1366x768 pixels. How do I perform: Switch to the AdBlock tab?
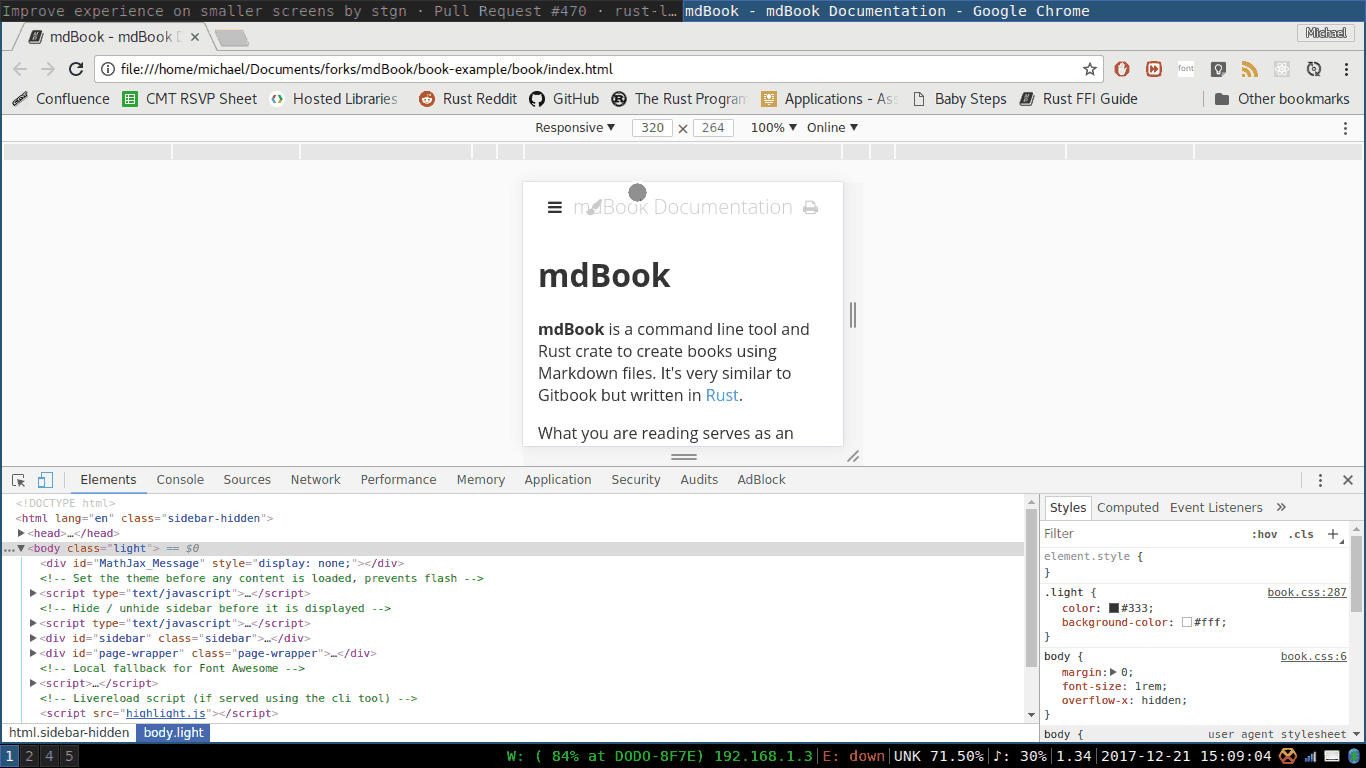[762, 480]
